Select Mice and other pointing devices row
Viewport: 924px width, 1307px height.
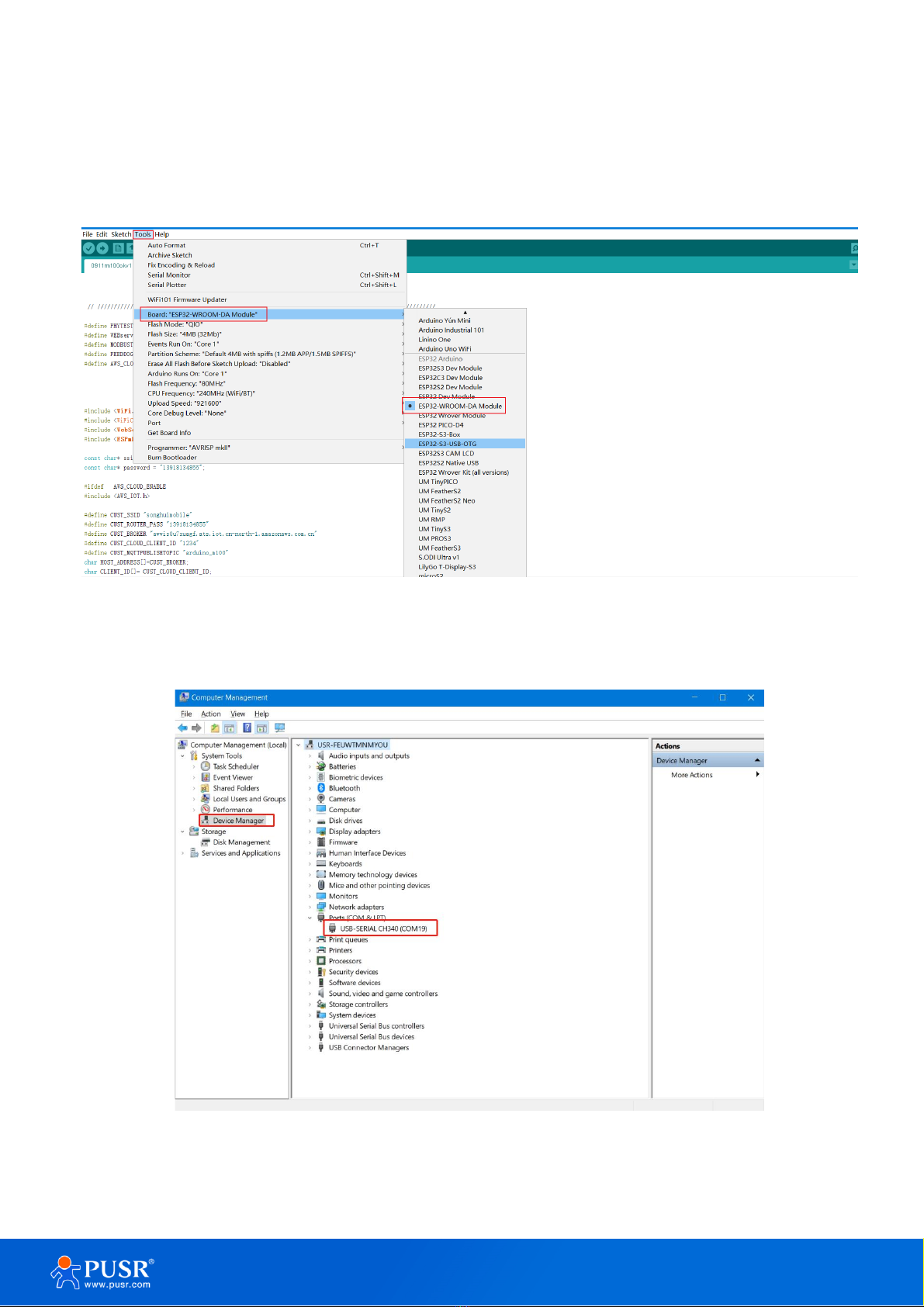click(x=379, y=886)
